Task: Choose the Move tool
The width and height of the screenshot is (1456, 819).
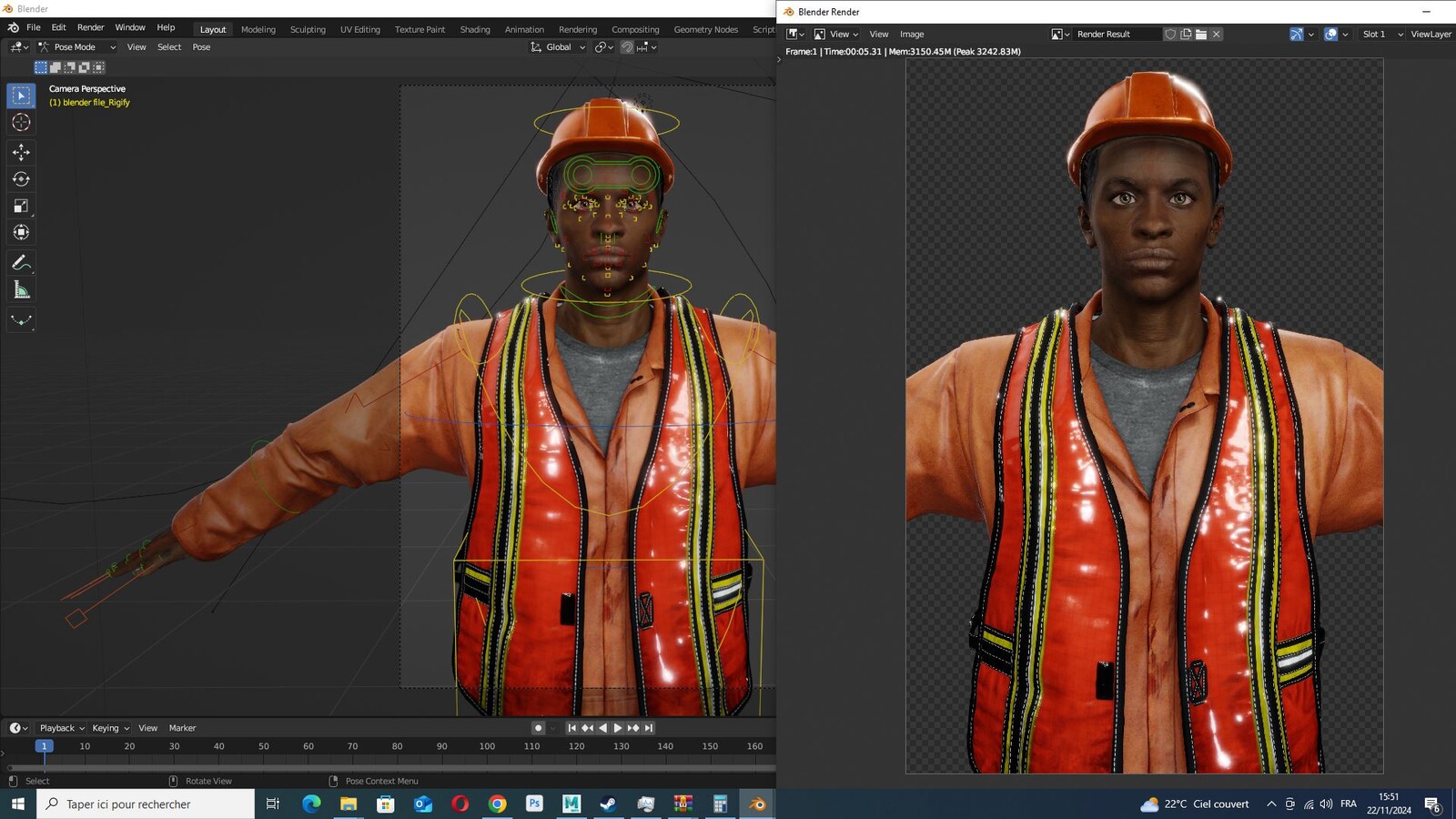Action: point(21,152)
